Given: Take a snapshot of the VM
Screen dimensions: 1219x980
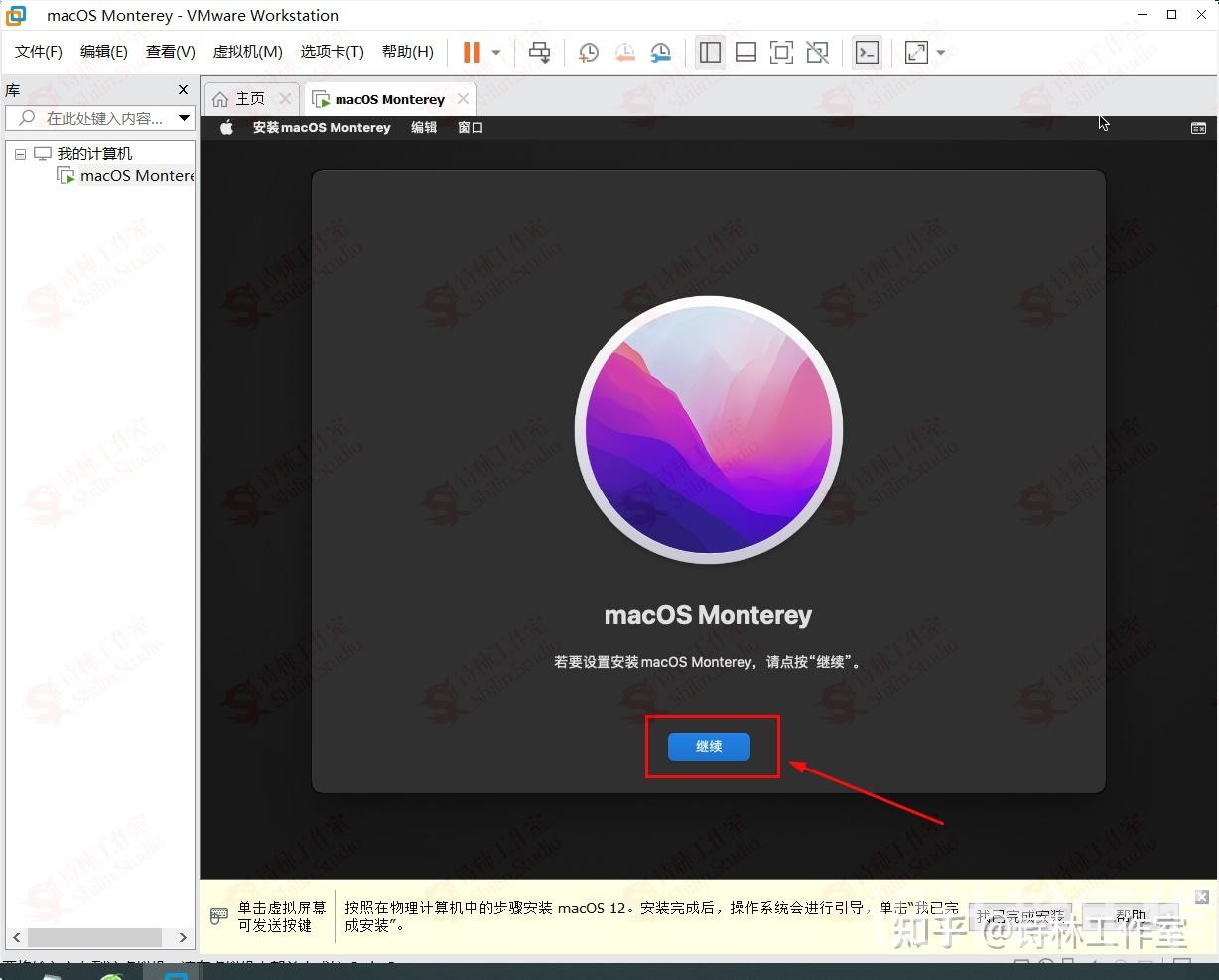Looking at the screenshot, I should coord(588,52).
